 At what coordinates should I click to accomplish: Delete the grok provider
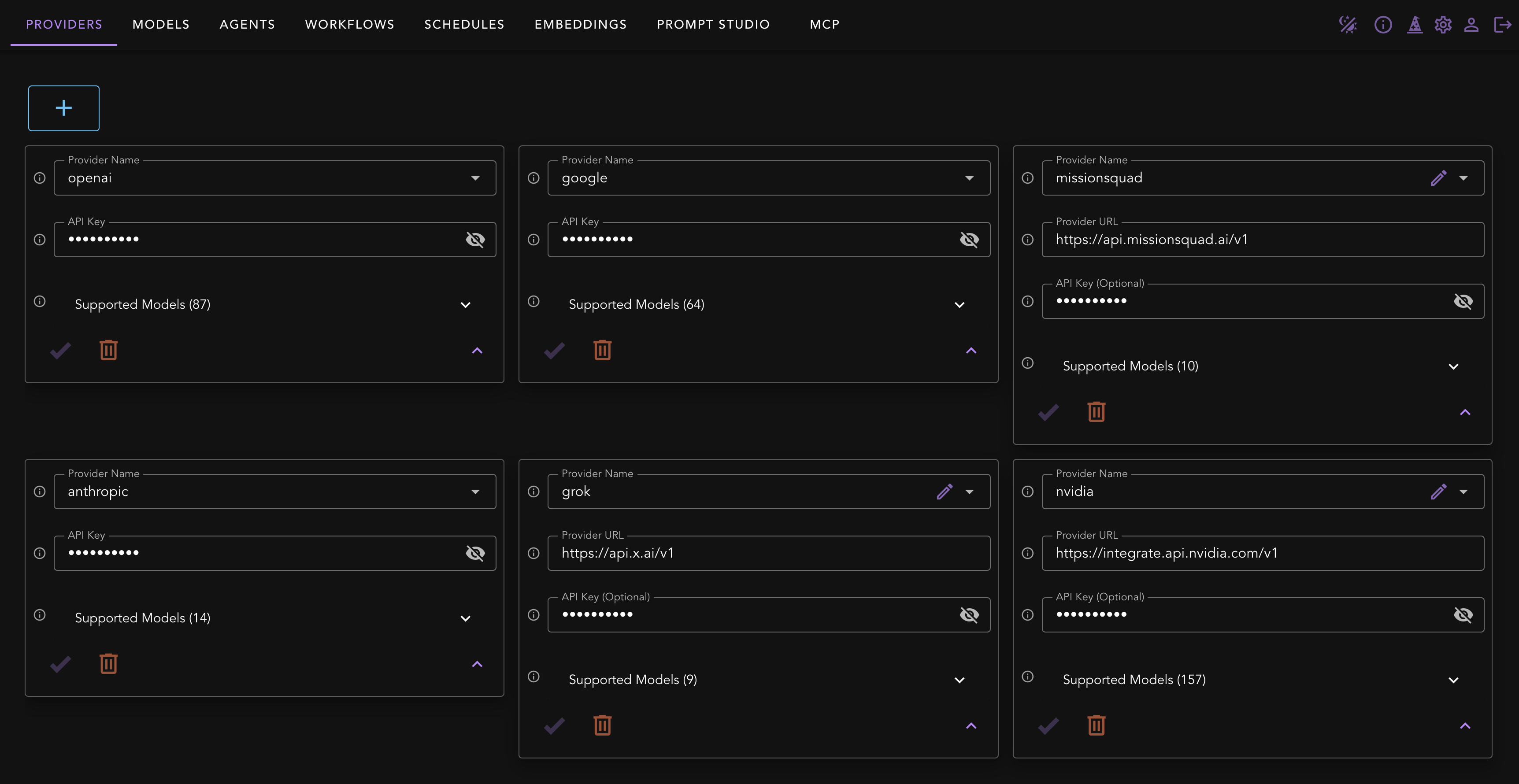[602, 725]
